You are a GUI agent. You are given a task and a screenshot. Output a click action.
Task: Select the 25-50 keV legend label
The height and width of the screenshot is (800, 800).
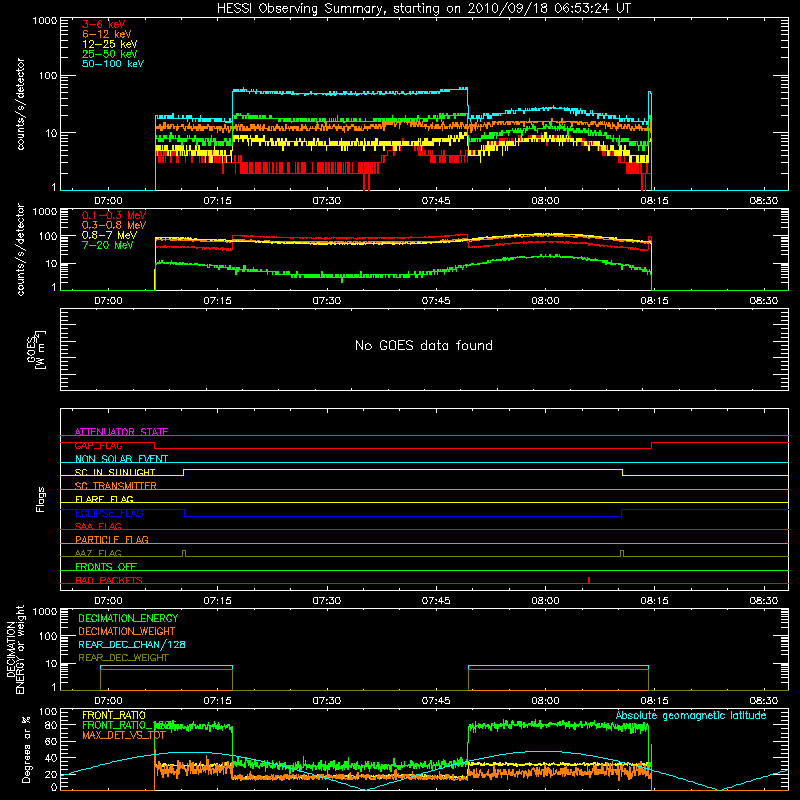coord(110,54)
